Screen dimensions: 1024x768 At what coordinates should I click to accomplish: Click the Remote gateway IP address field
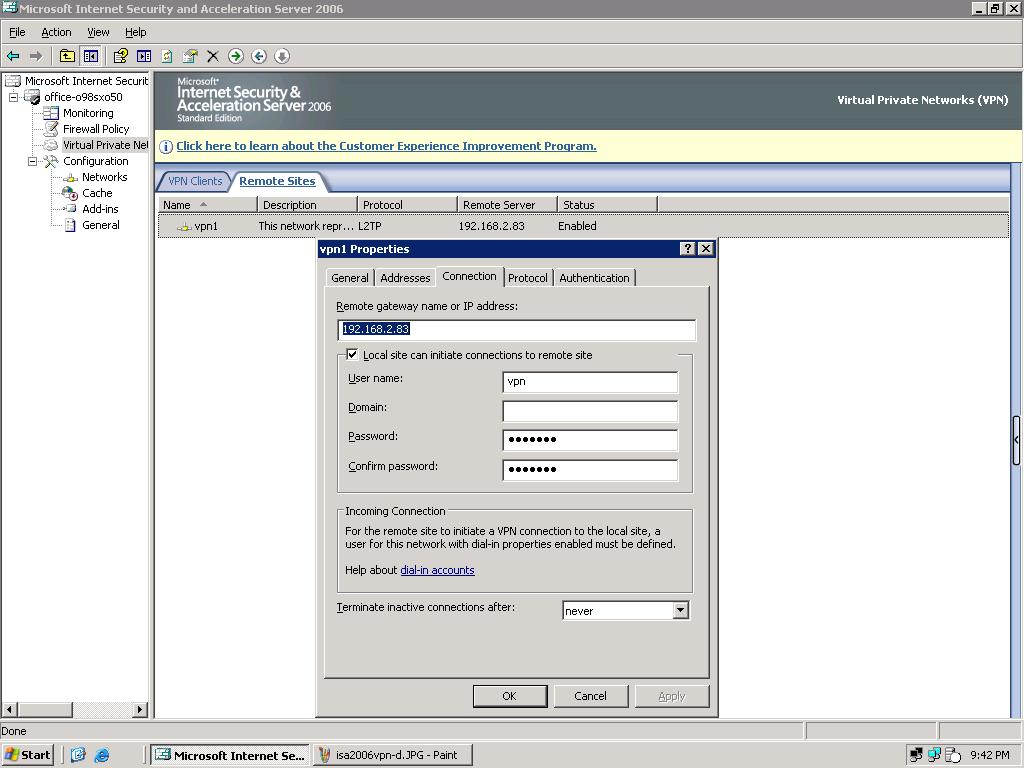point(517,330)
